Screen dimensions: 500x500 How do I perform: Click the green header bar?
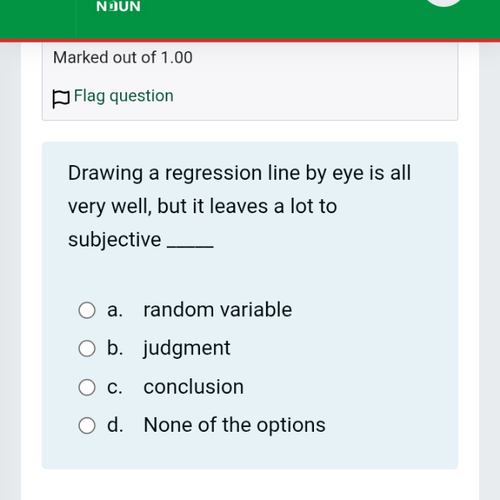tap(250, 20)
